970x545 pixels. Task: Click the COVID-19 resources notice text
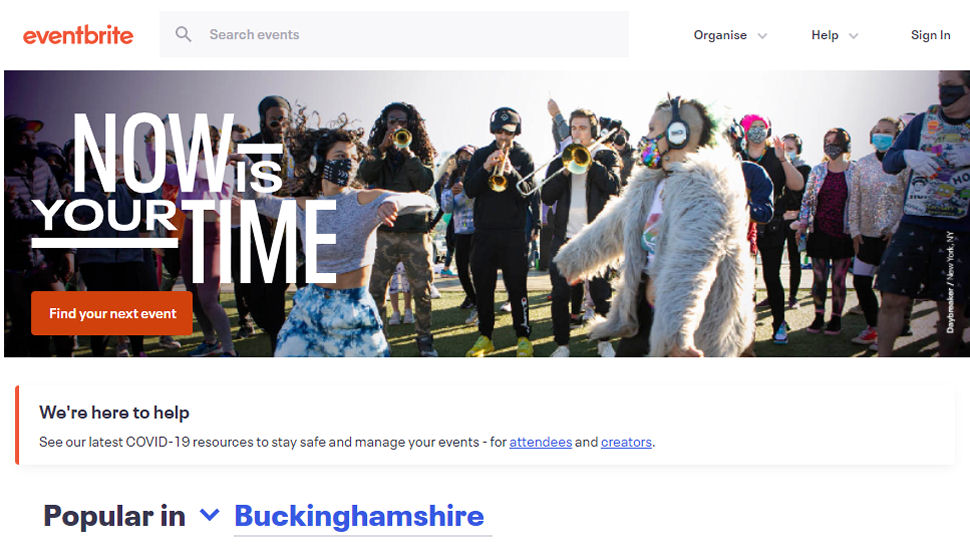[347, 442]
